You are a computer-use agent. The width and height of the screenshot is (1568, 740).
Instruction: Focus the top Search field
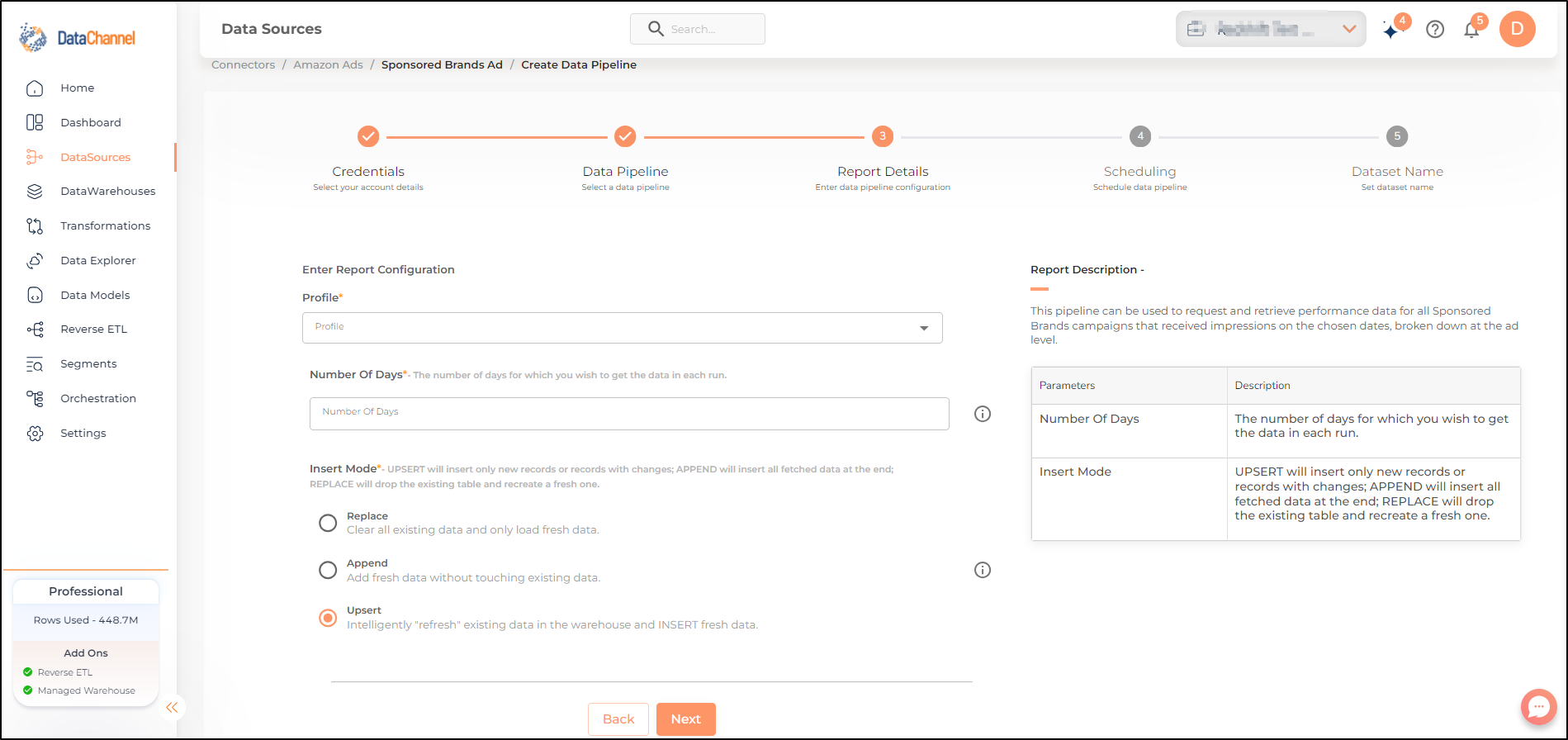click(698, 29)
